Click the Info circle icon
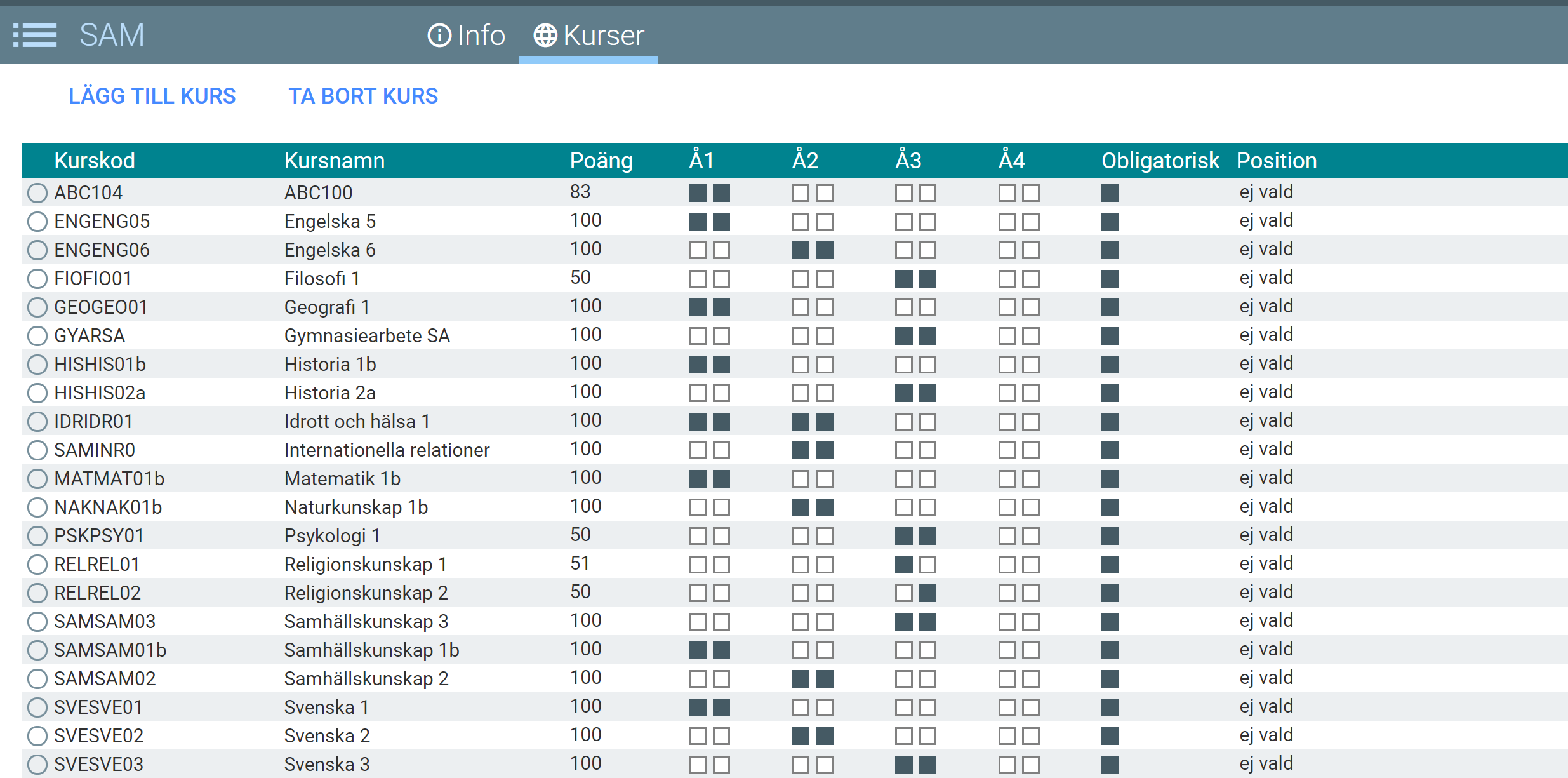 click(439, 36)
